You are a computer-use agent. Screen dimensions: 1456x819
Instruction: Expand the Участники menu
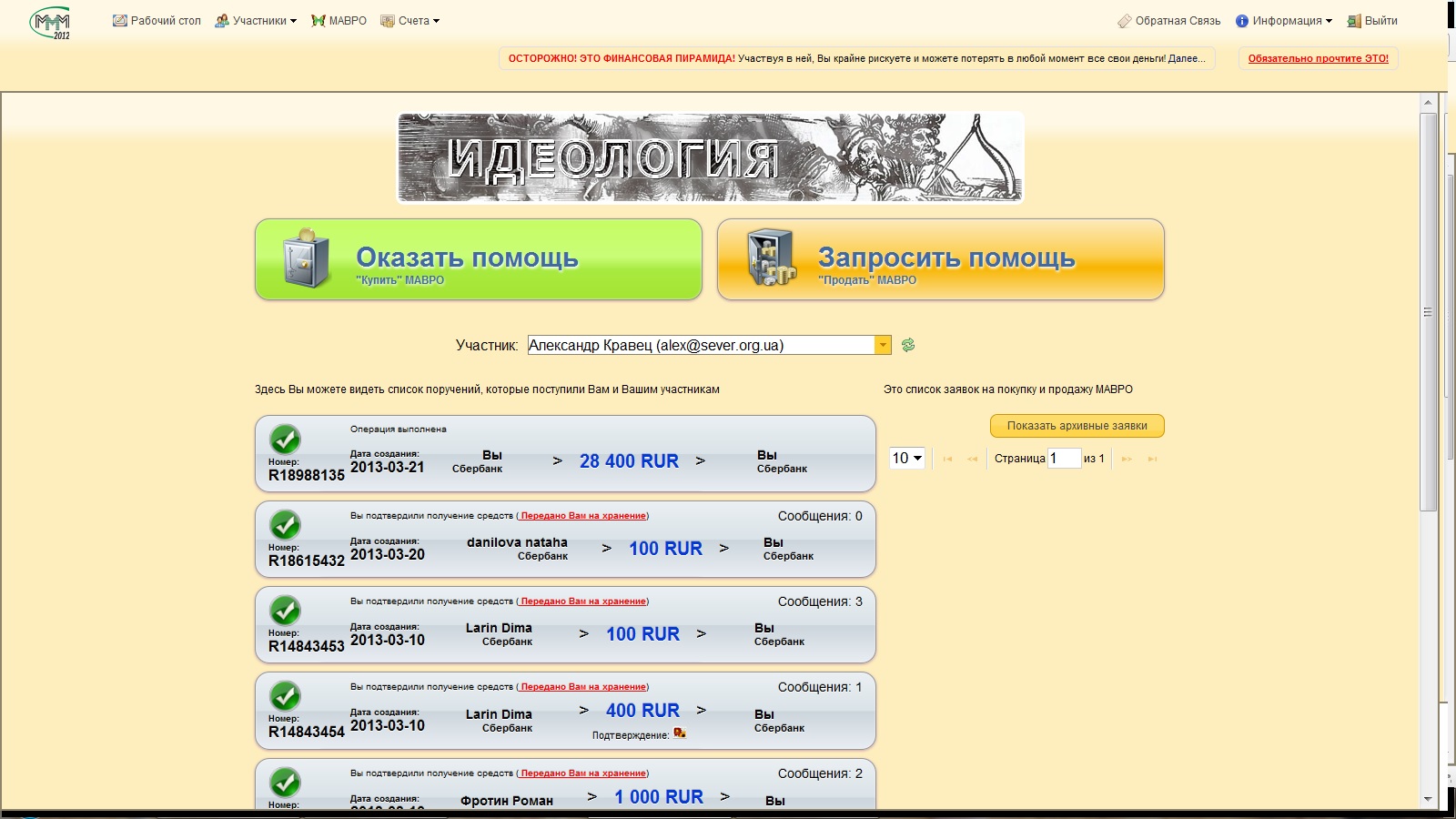(256, 20)
